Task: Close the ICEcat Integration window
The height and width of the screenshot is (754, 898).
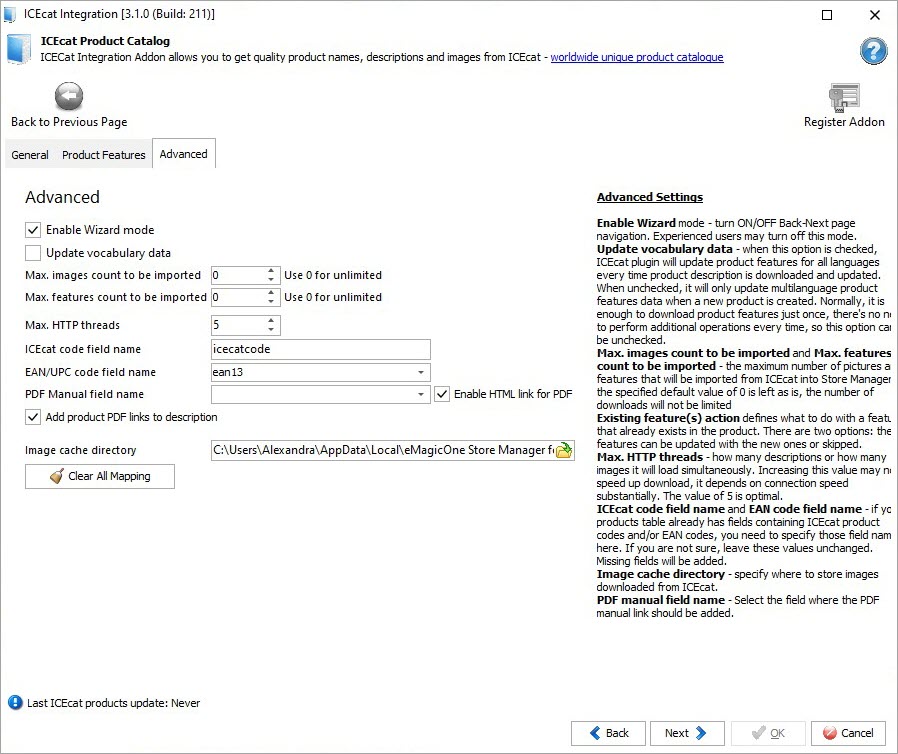Action: pyautogui.click(x=875, y=15)
